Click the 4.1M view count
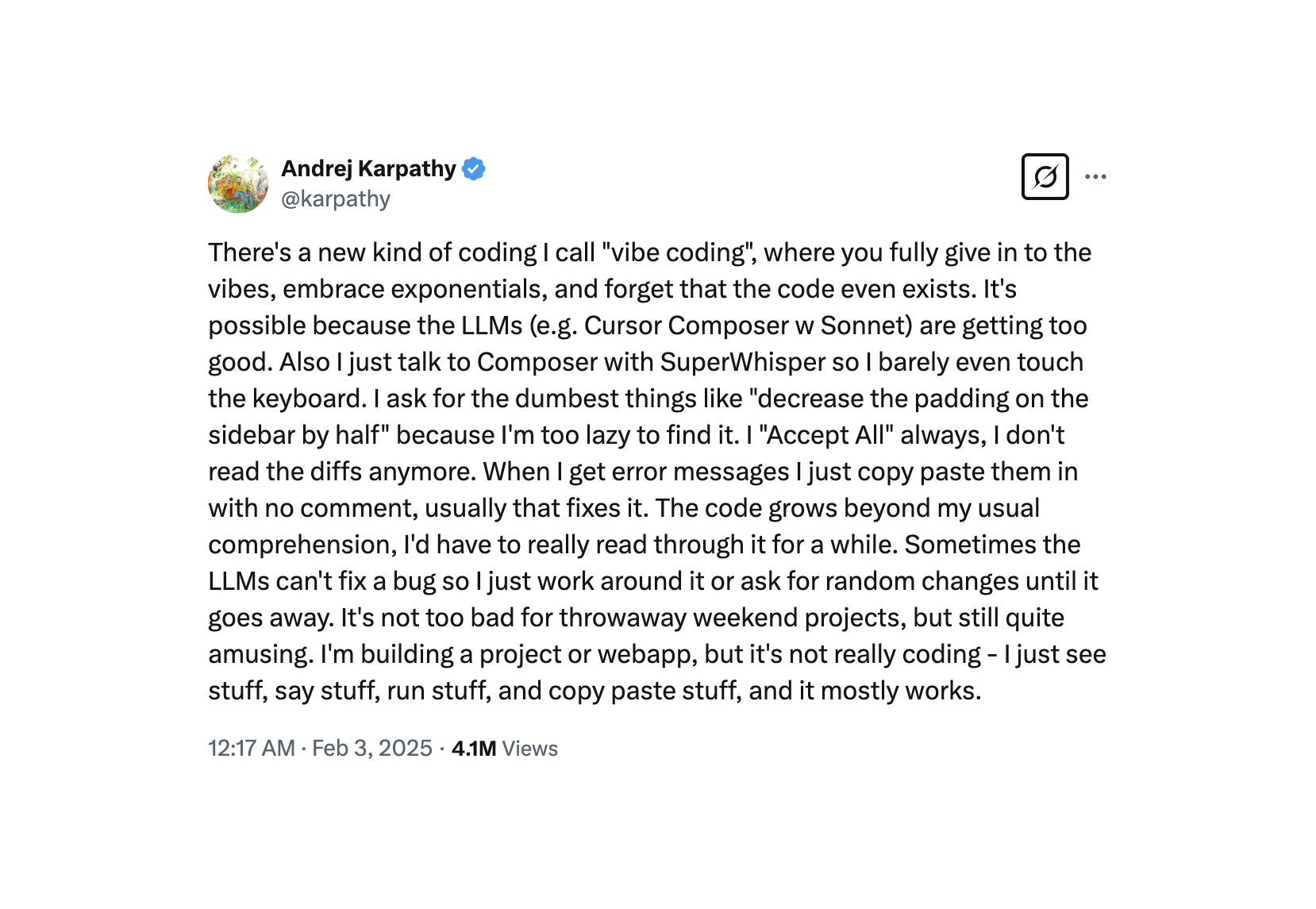Viewport: 1316px width, 909px height. click(474, 749)
